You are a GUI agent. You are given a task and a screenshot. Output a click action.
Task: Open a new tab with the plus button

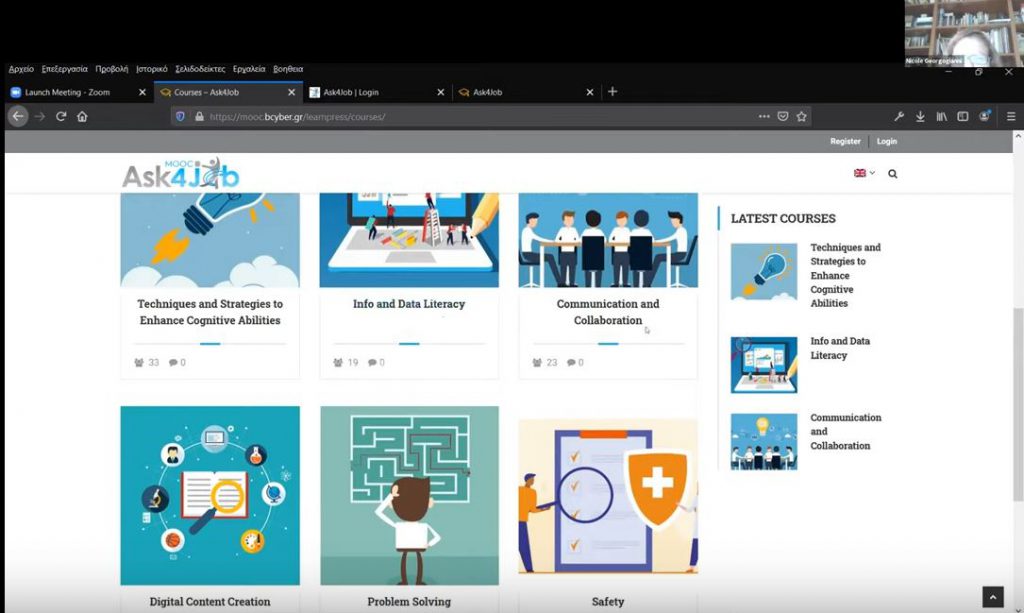click(613, 92)
